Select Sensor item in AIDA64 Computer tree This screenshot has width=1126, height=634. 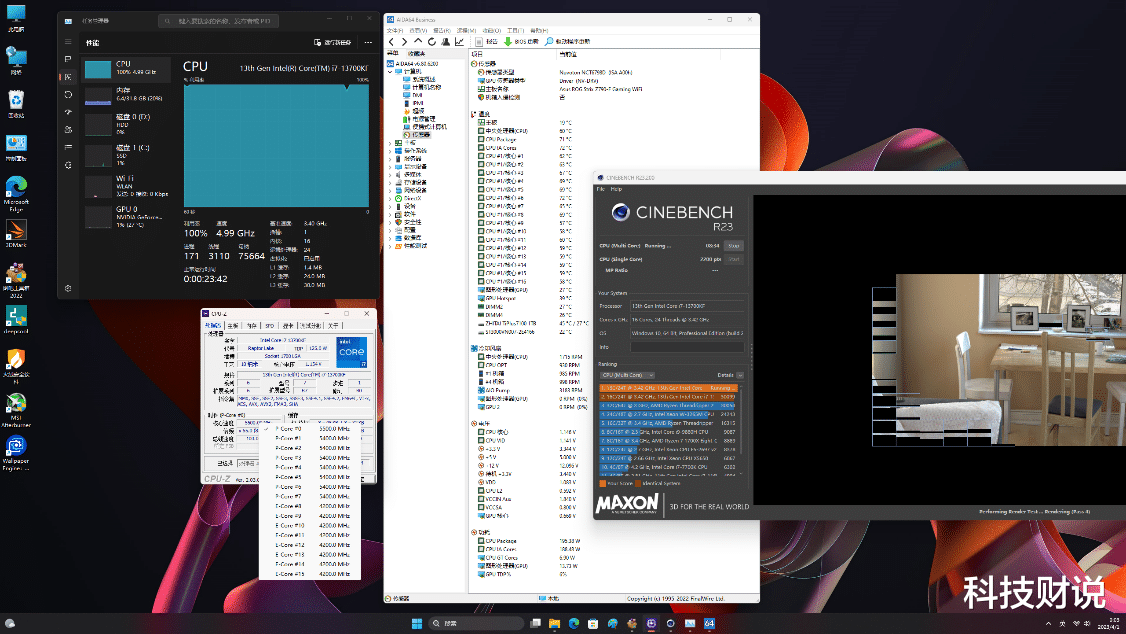(x=417, y=135)
